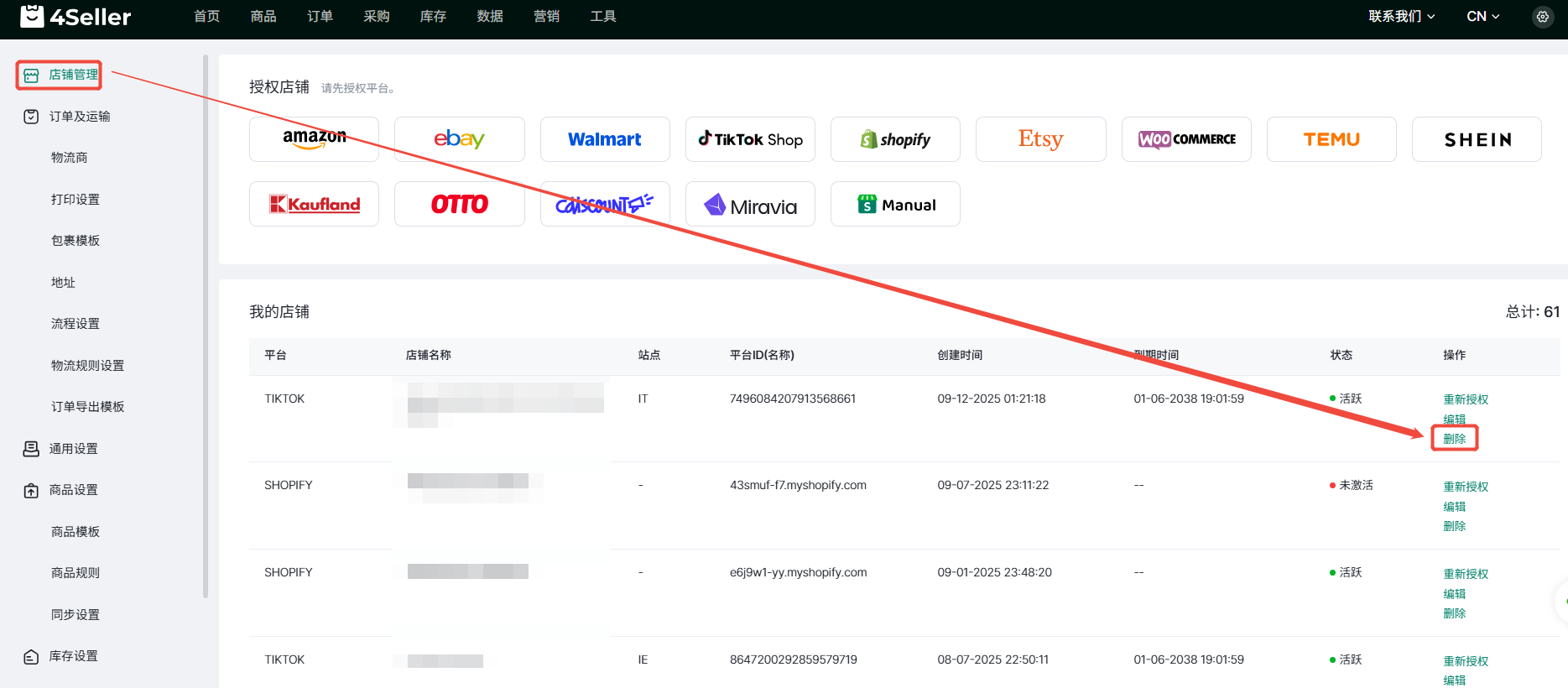Click the 4Seller logo icon
The width and height of the screenshot is (1568, 688).
[32, 16]
